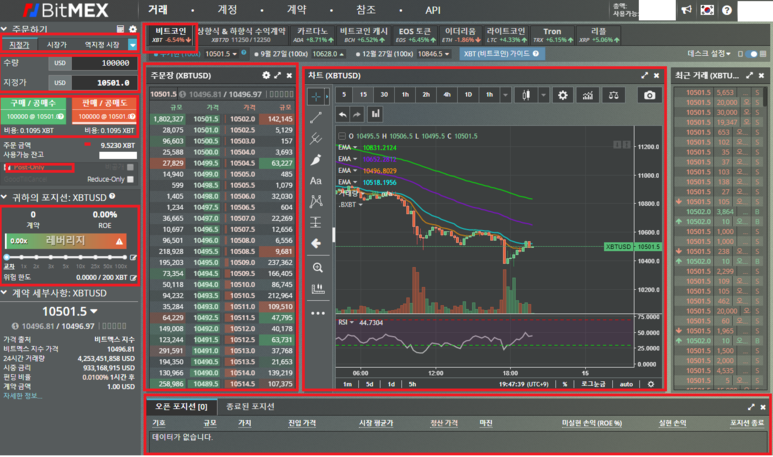Open order panel settings gear next to 주문하기
Viewport: 773px width, 457px height.
tap(133, 29)
